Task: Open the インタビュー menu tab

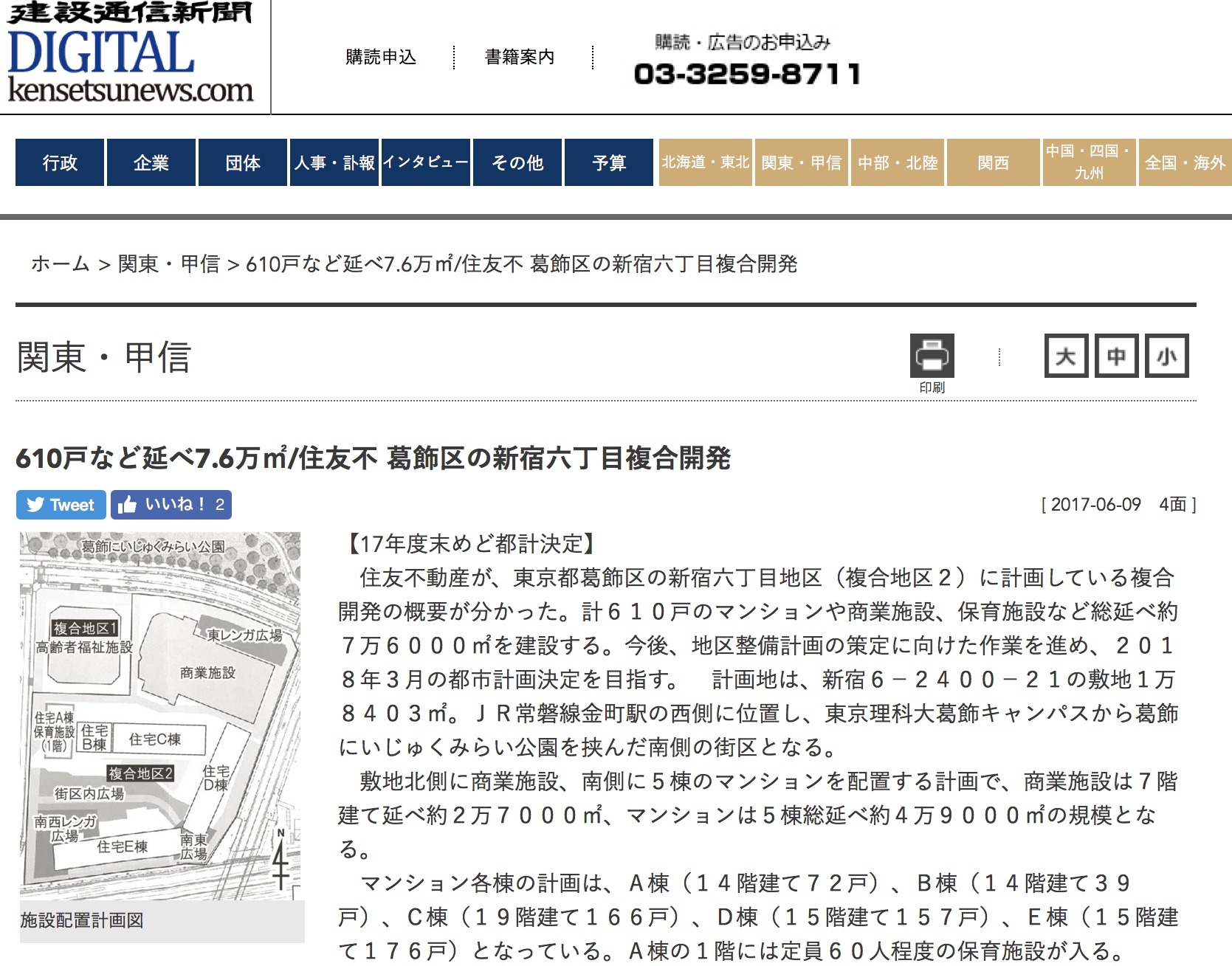Action: (x=426, y=162)
